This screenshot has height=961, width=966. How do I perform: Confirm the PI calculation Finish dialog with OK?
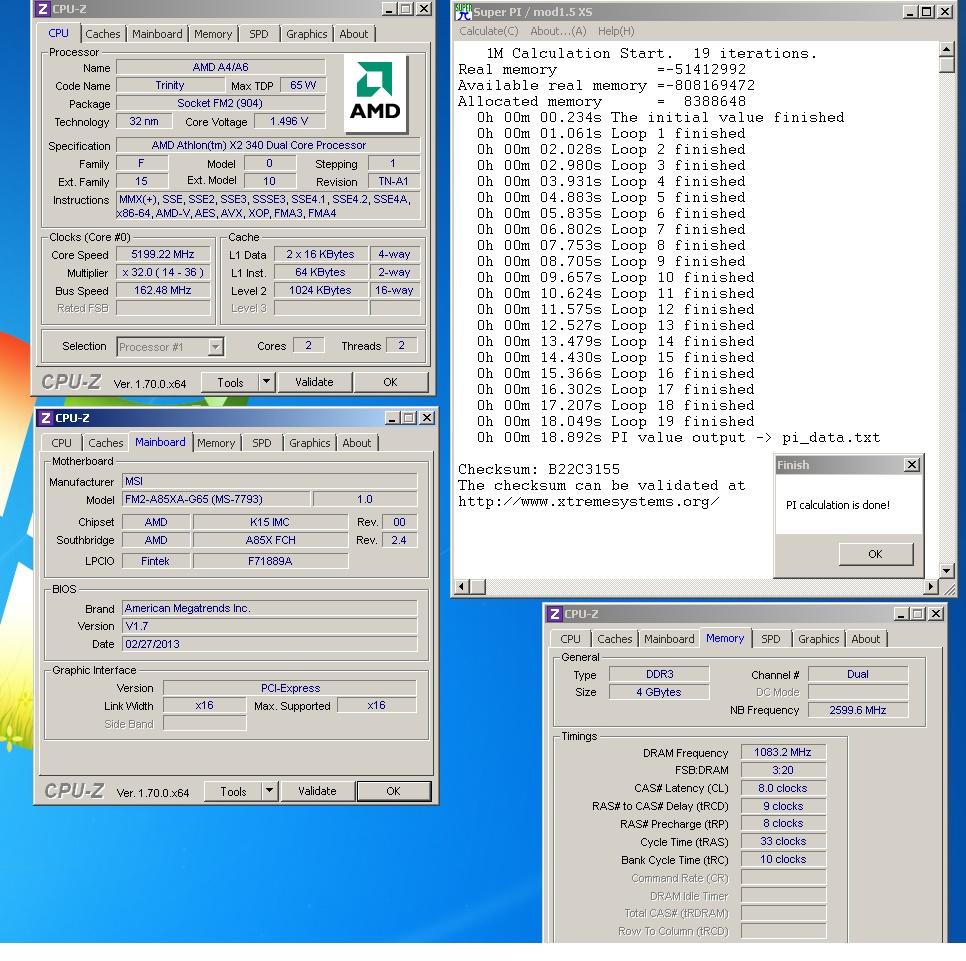point(875,554)
